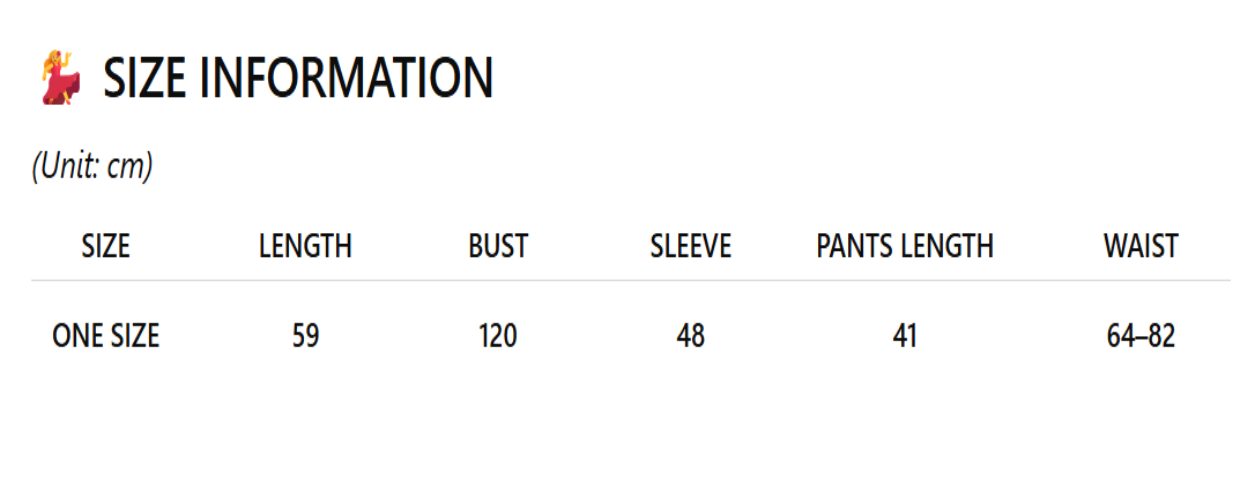Viewport: 1255px width, 480px height.
Task: Select the BUST column header
Action: click(498, 246)
